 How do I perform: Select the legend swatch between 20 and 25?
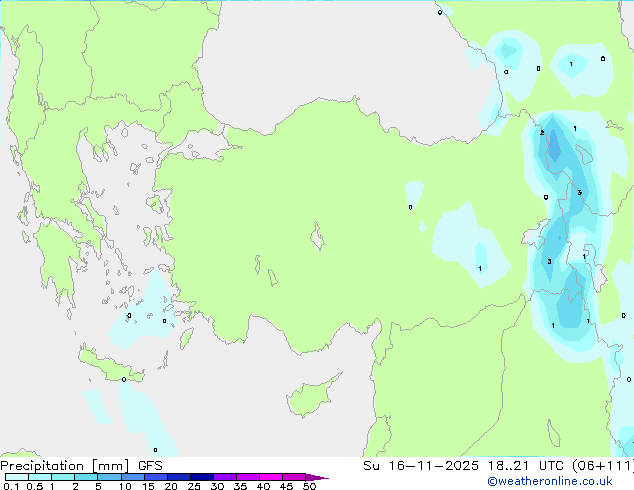click(x=179, y=477)
